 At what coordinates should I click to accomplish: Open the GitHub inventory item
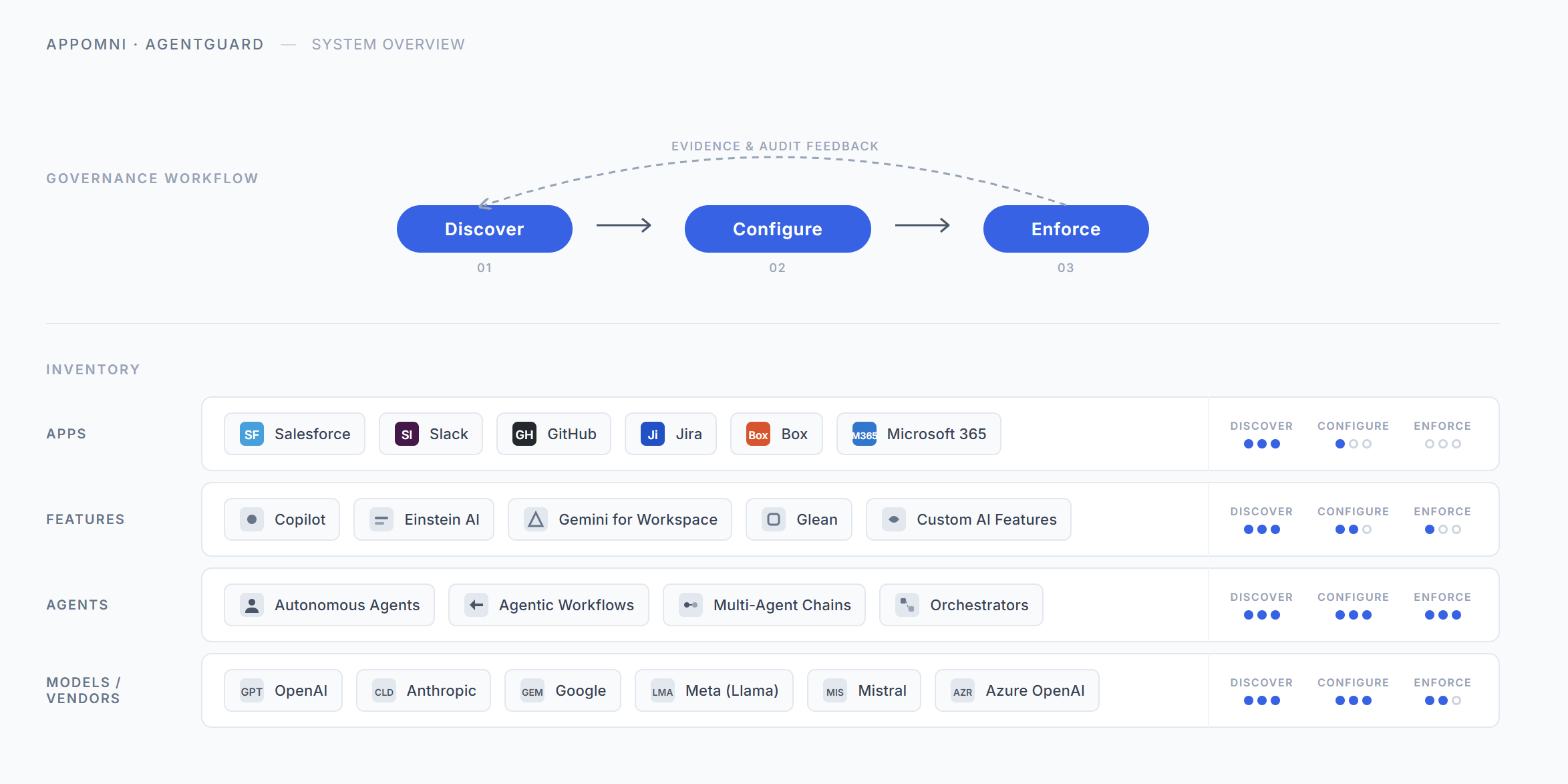click(x=524, y=434)
